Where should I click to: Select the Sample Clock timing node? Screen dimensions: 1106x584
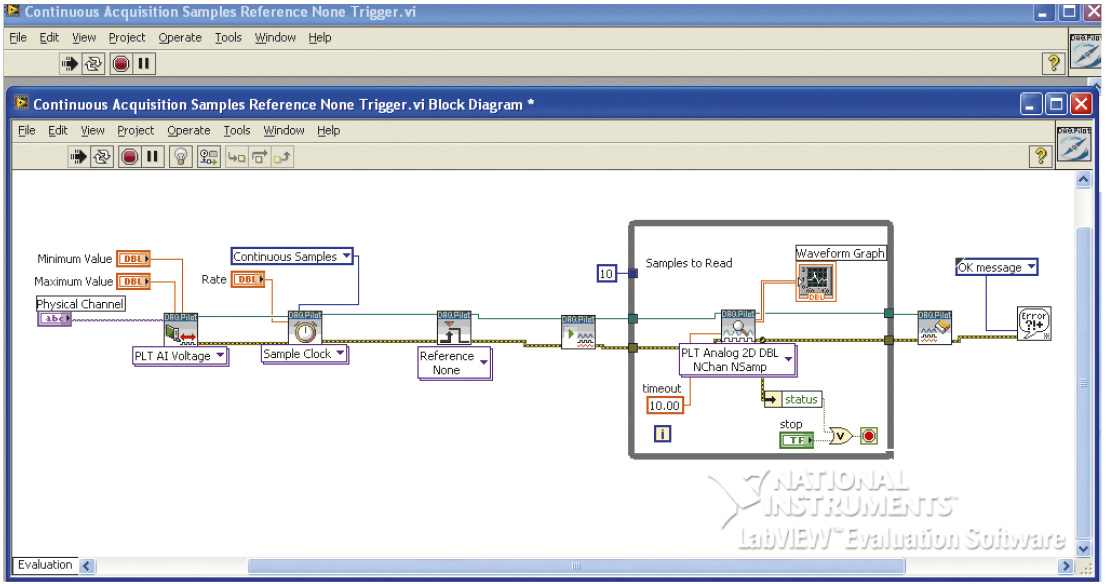click(x=305, y=328)
